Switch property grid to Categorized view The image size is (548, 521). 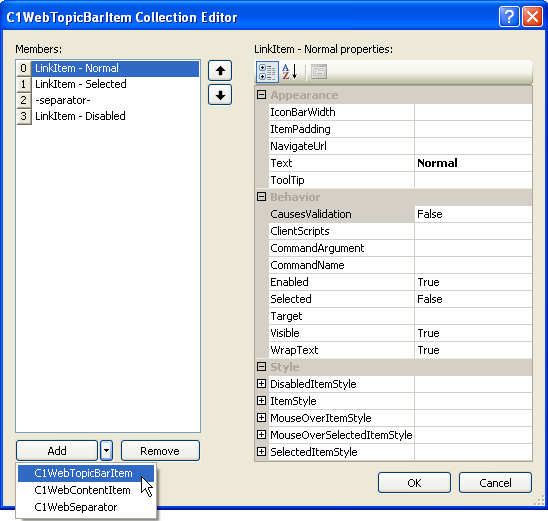click(x=267, y=72)
